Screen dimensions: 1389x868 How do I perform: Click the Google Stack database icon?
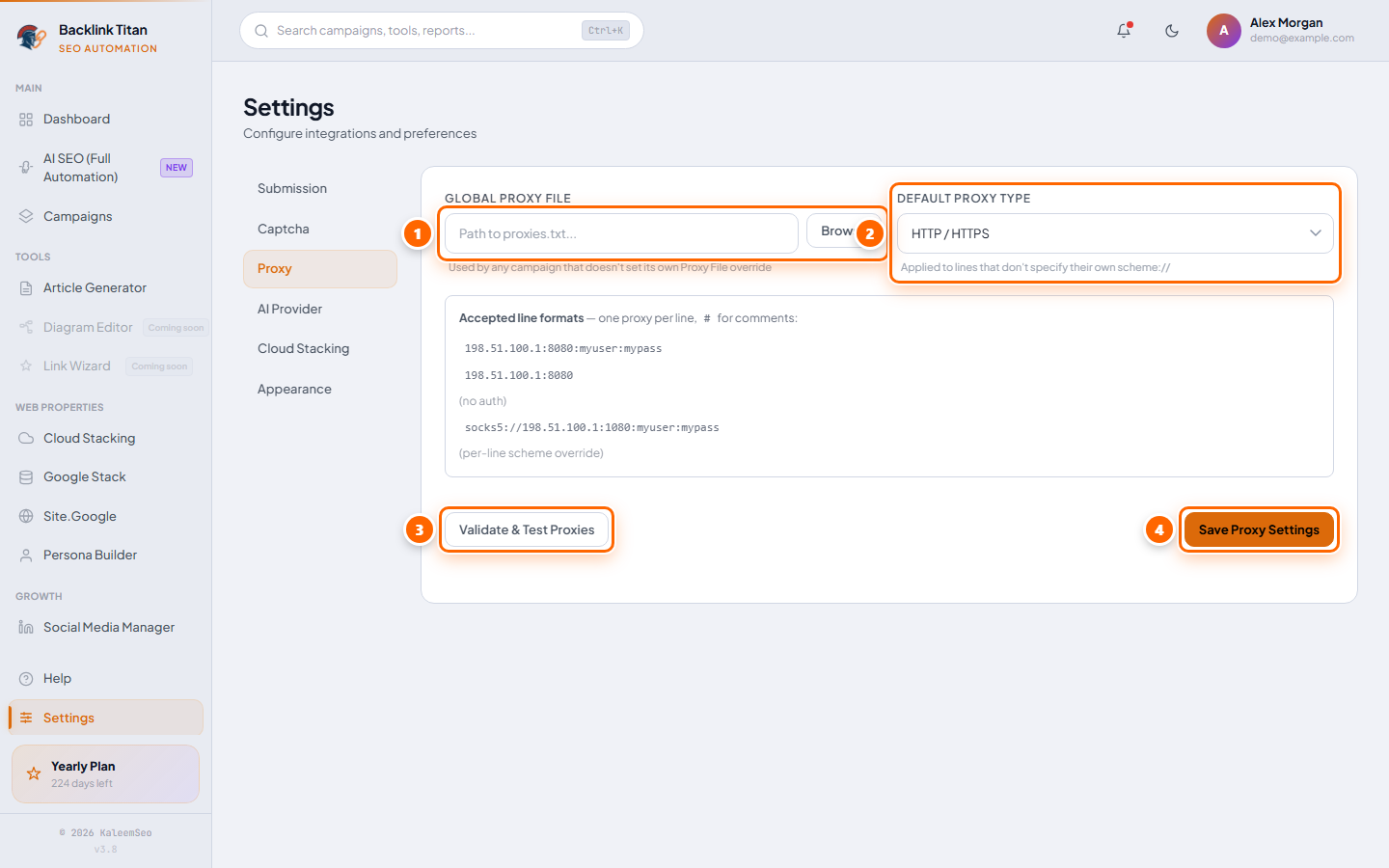click(x=26, y=477)
